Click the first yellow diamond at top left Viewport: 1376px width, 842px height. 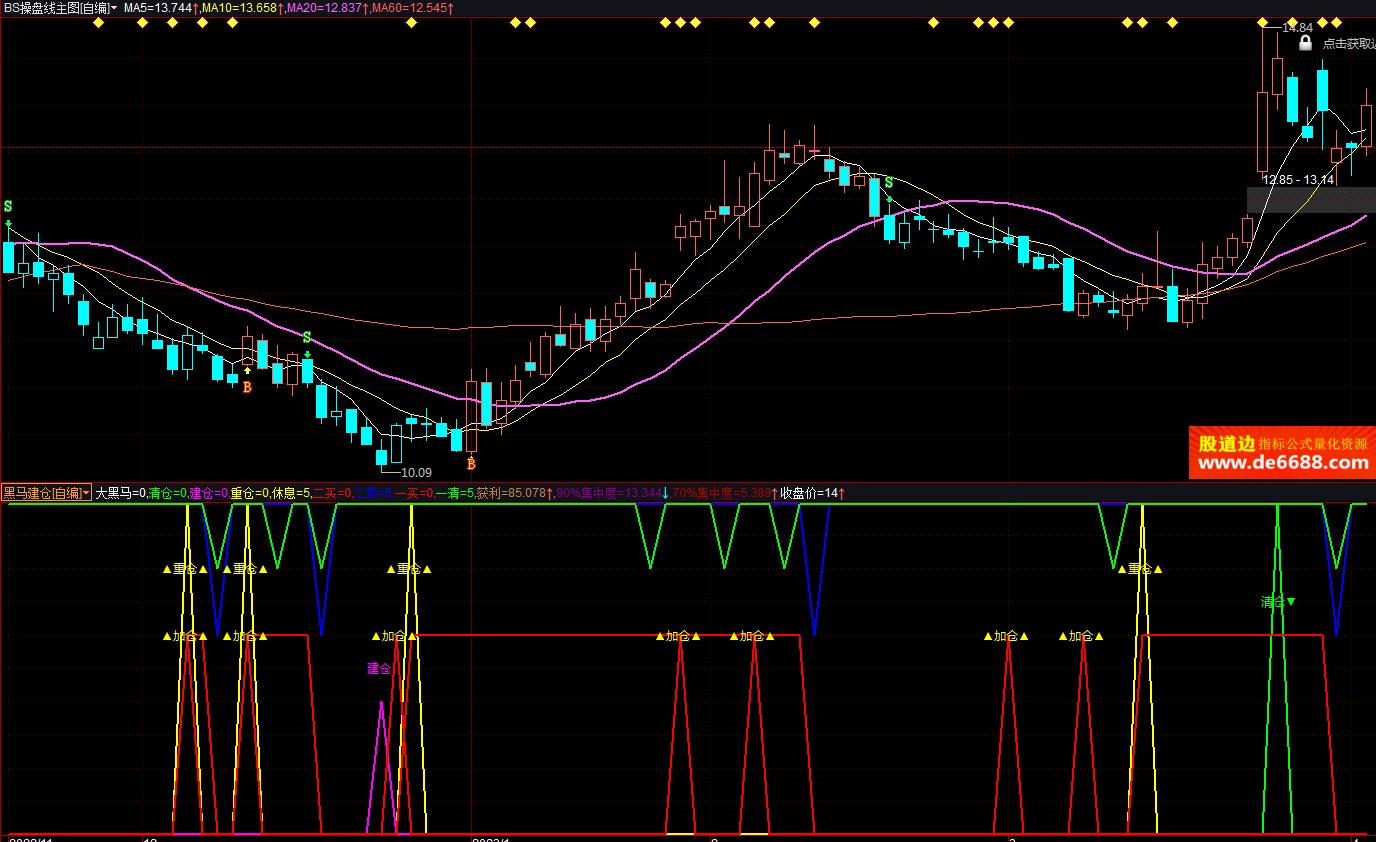[x=98, y=22]
